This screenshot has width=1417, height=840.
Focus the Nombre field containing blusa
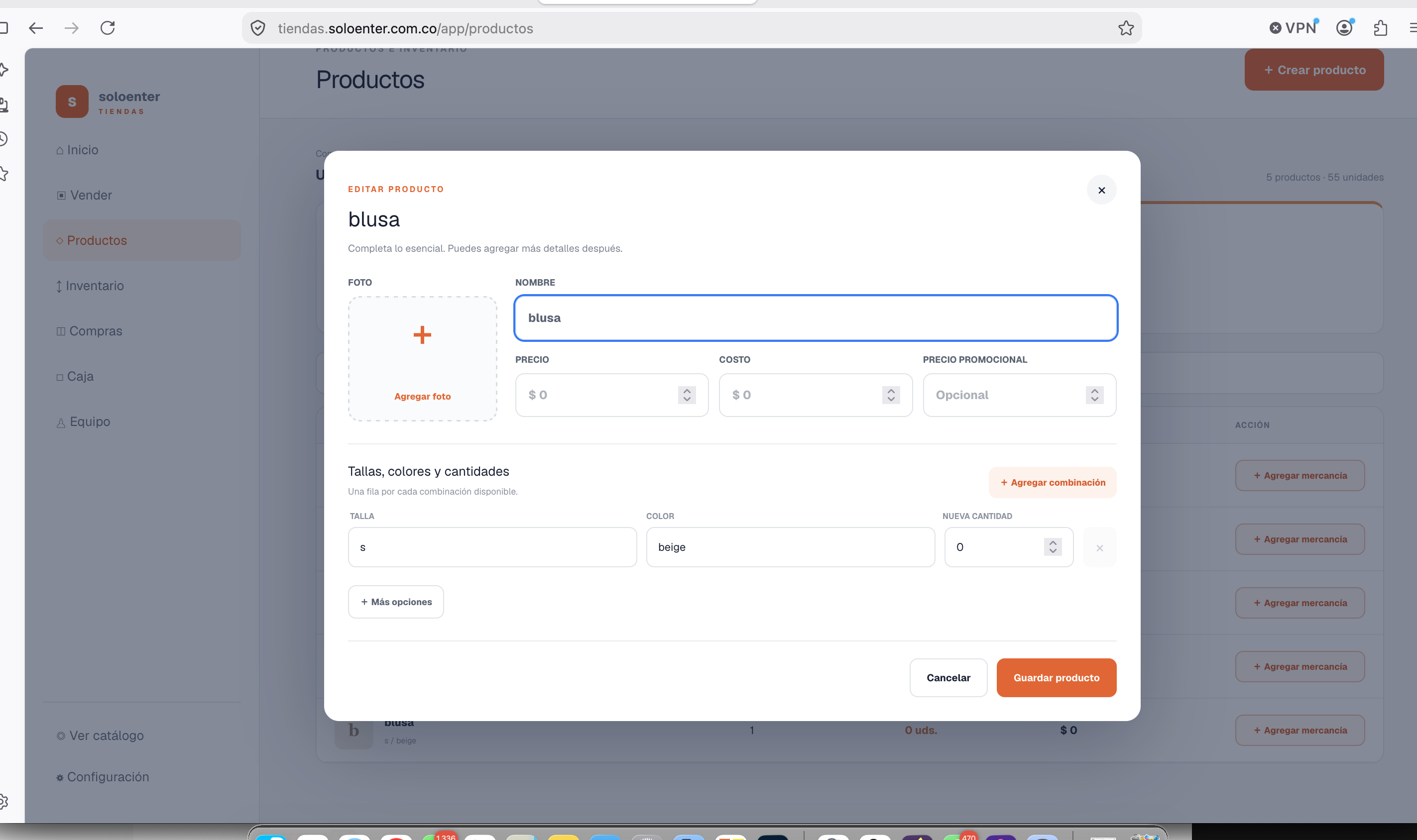pos(816,317)
